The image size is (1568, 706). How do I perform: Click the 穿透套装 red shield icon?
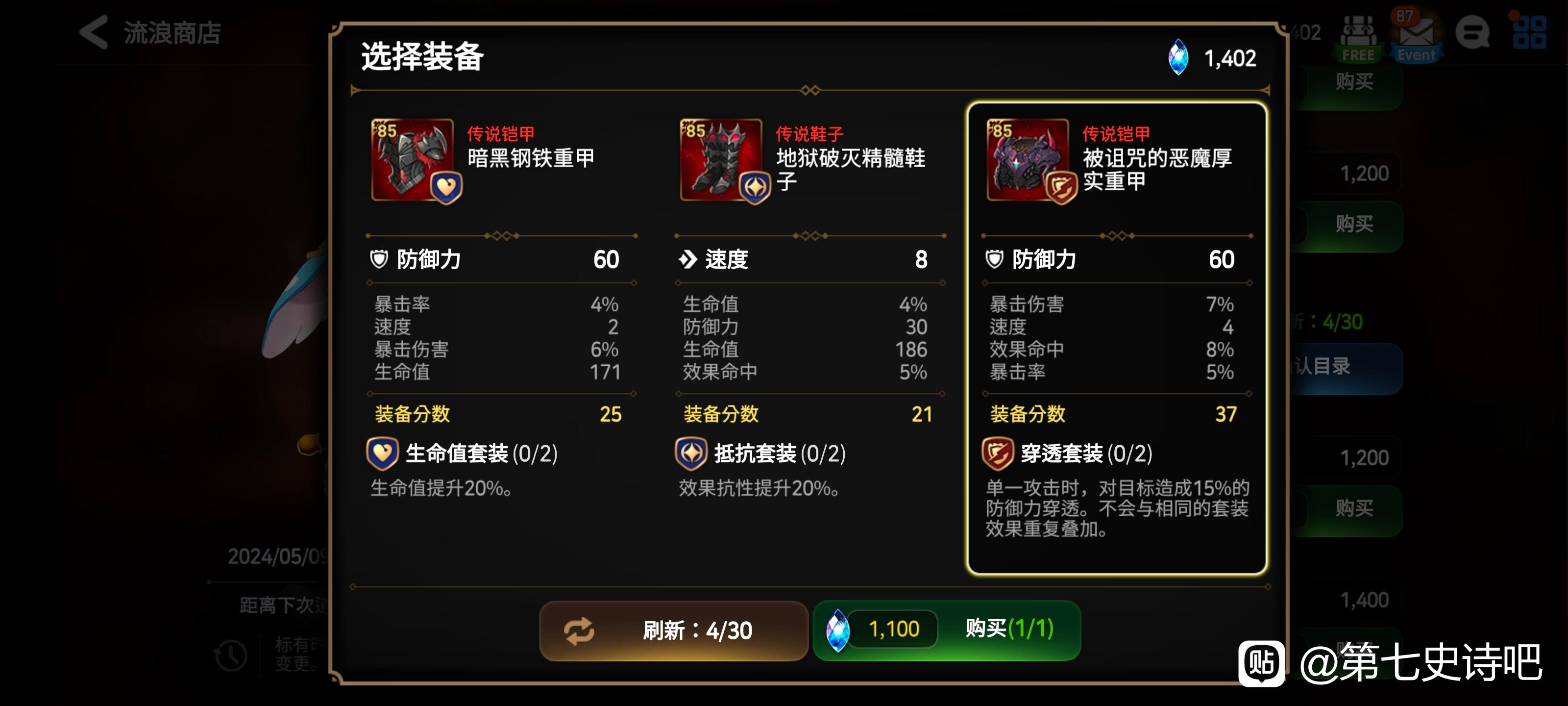pos(998,454)
